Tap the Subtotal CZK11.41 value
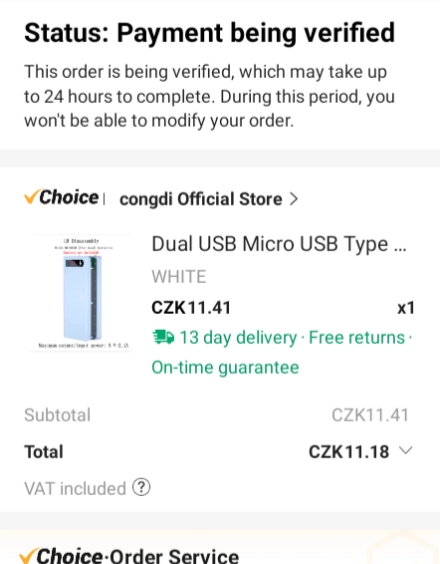Screen dimensions: 440x564 coord(370,415)
